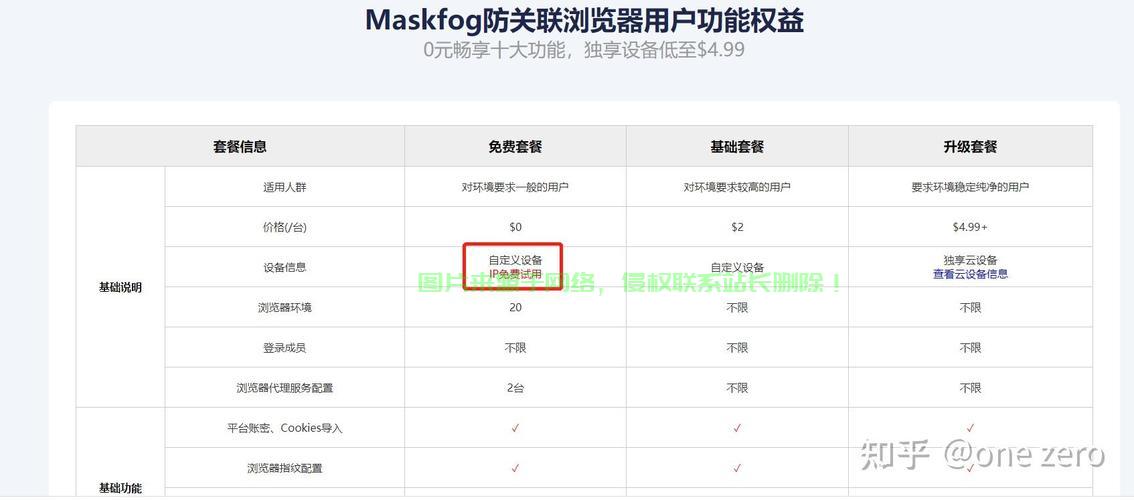The height and width of the screenshot is (500, 1134).
Task: Select the 升级套餐 column header
Action: click(x=970, y=146)
